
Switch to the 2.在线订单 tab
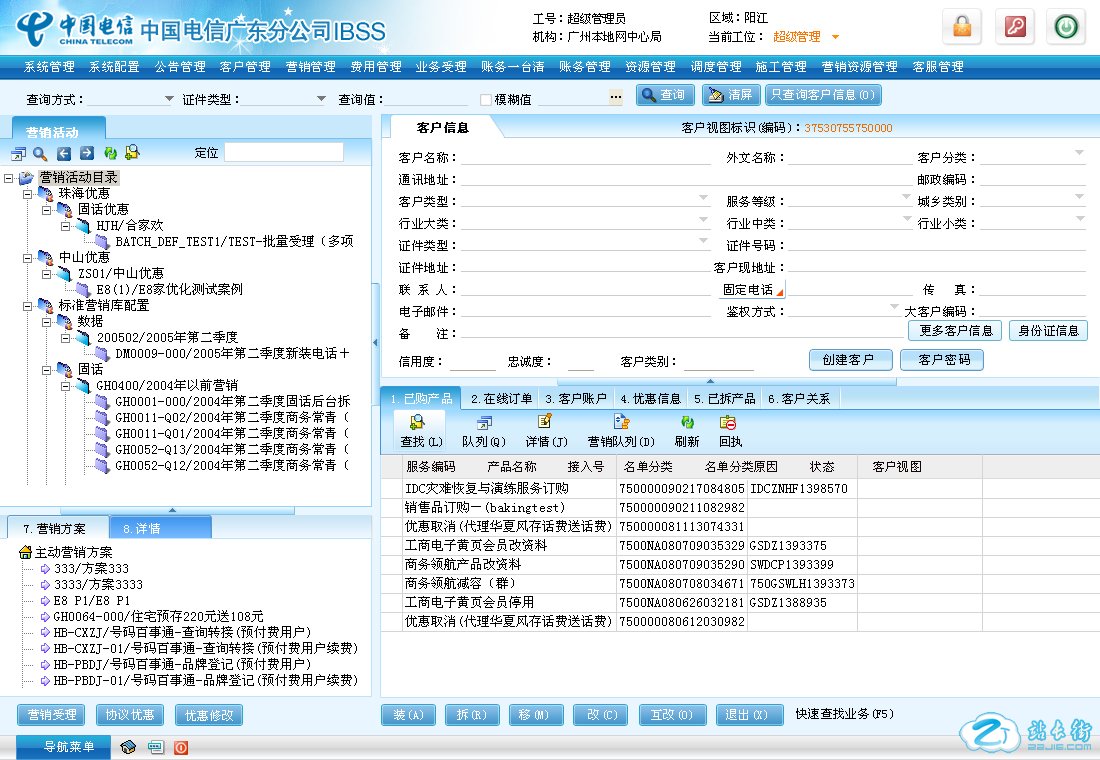click(501, 398)
